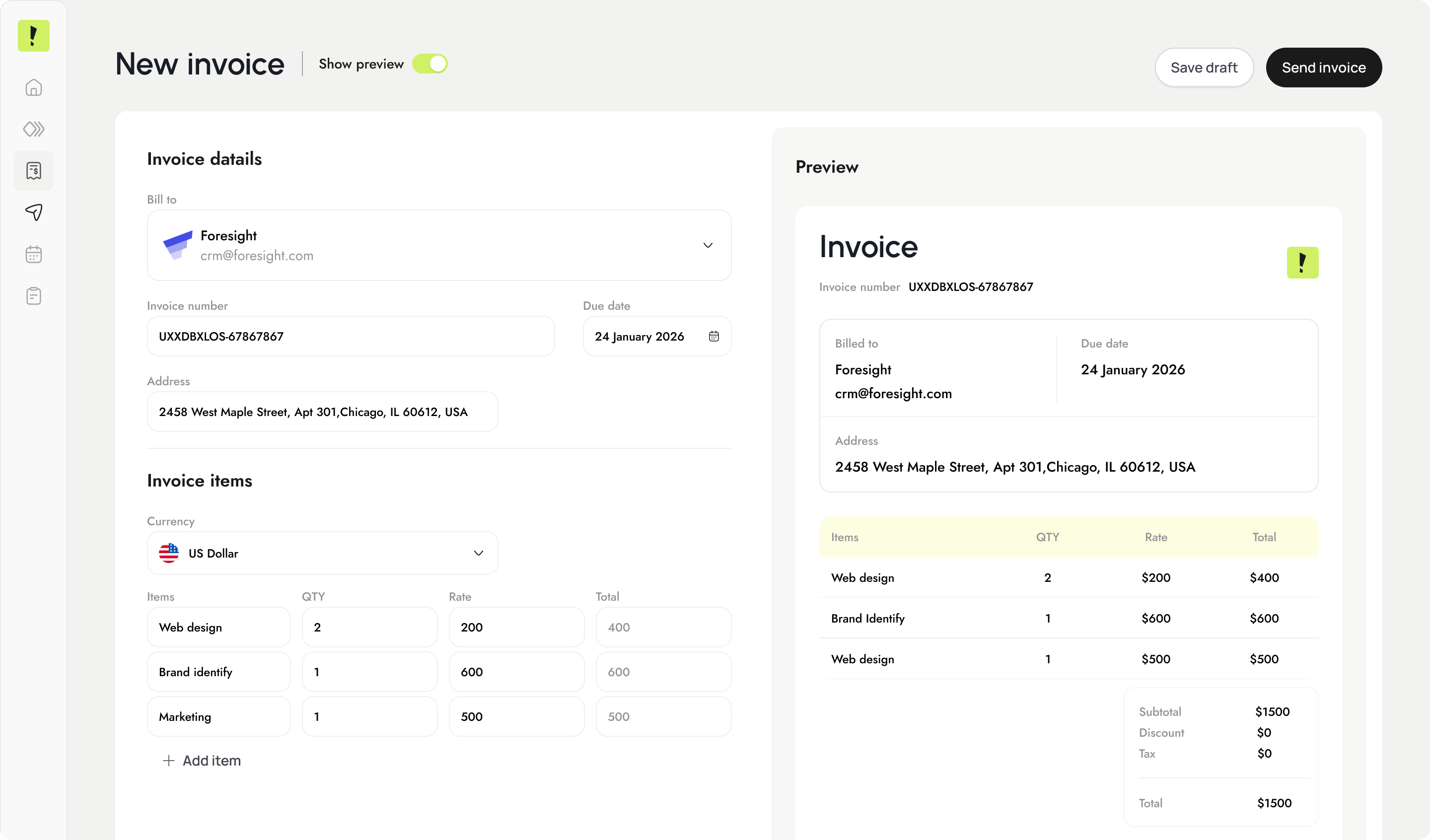Click the $400 total in the preview table
This screenshot has width=1430, height=840.
(x=1264, y=577)
